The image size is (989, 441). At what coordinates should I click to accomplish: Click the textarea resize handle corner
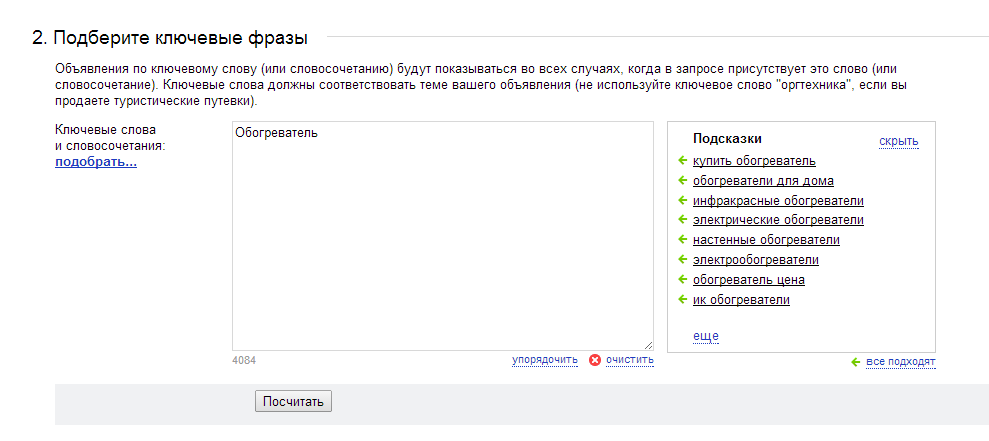click(649, 346)
